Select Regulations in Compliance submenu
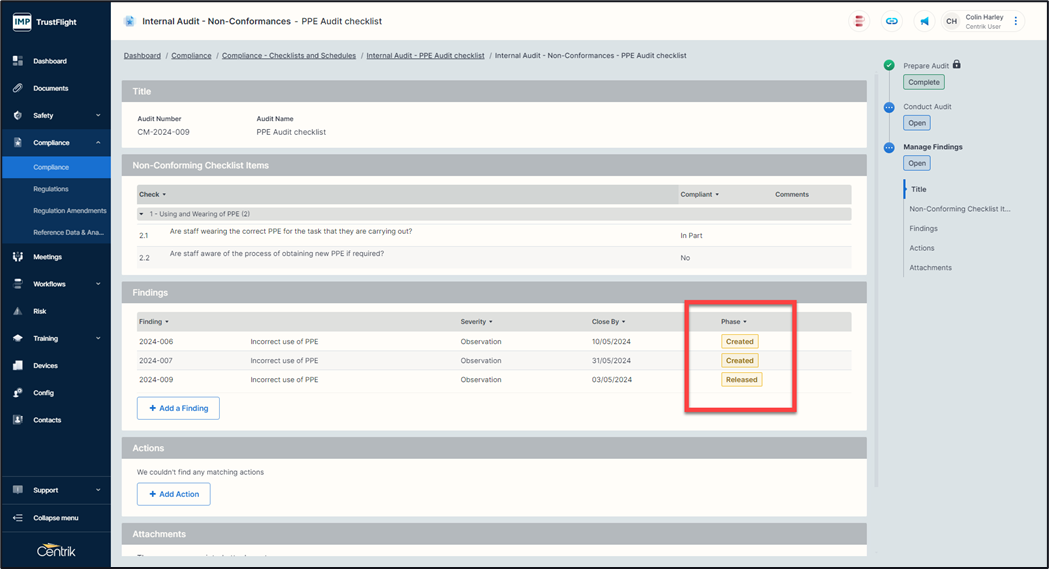This screenshot has width=1049, height=569. tap(51, 189)
